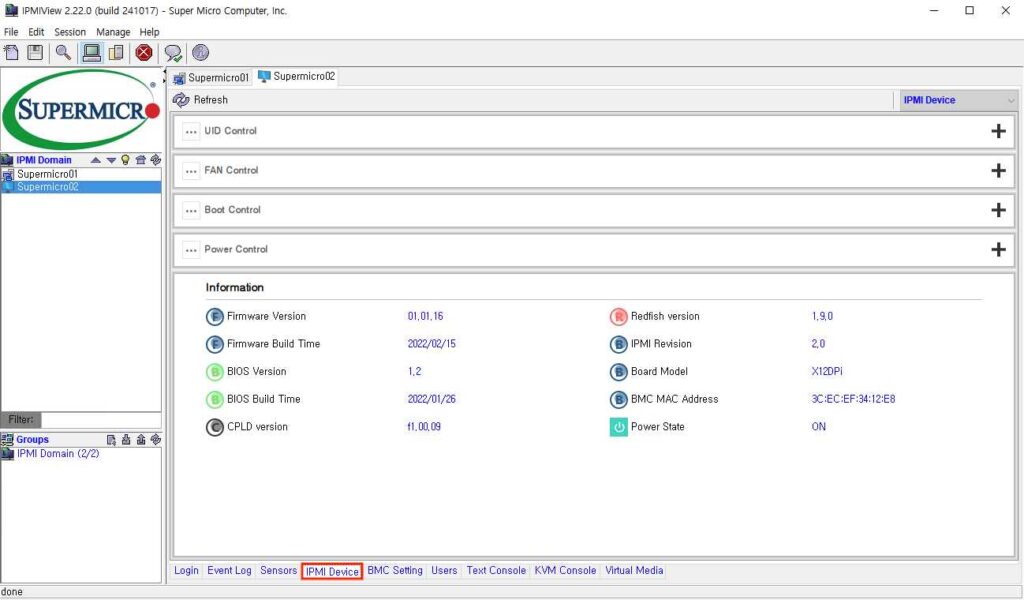Click the Redfish version R icon
The width and height of the screenshot is (1024, 600).
[x=618, y=317]
